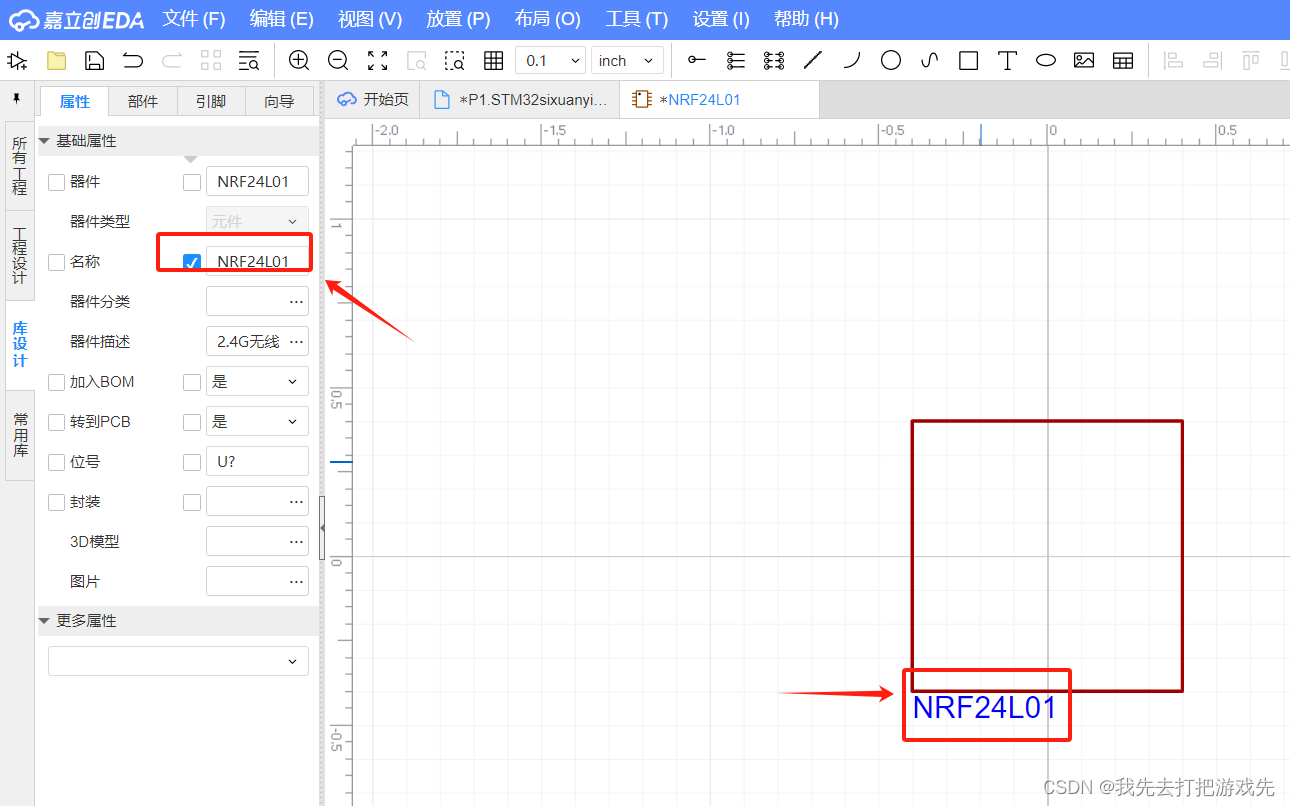Insert a table with table icon
The height and width of the screenshot is (806, 1290).
tap(1123, 61)
